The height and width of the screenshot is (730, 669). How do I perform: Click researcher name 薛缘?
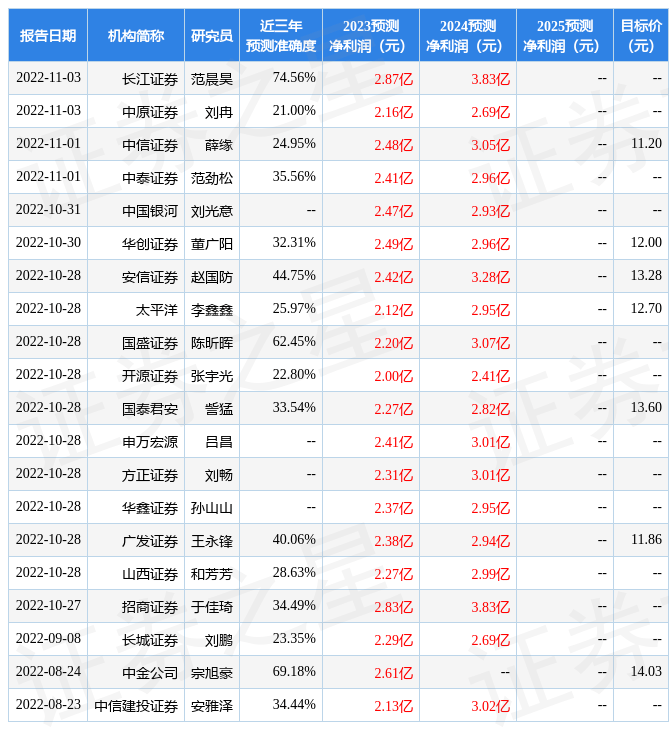(x=219, y=145)
